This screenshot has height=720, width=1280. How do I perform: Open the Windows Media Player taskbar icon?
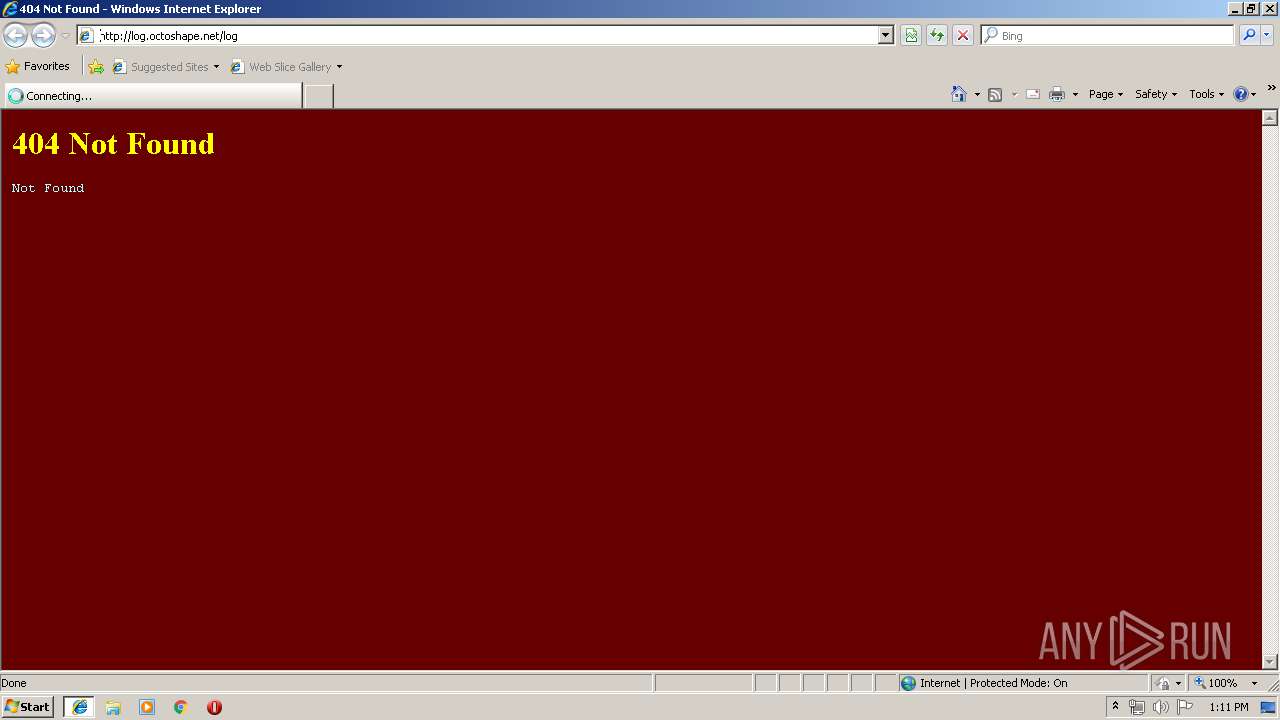pyautogui.click(x=147, y=707)
